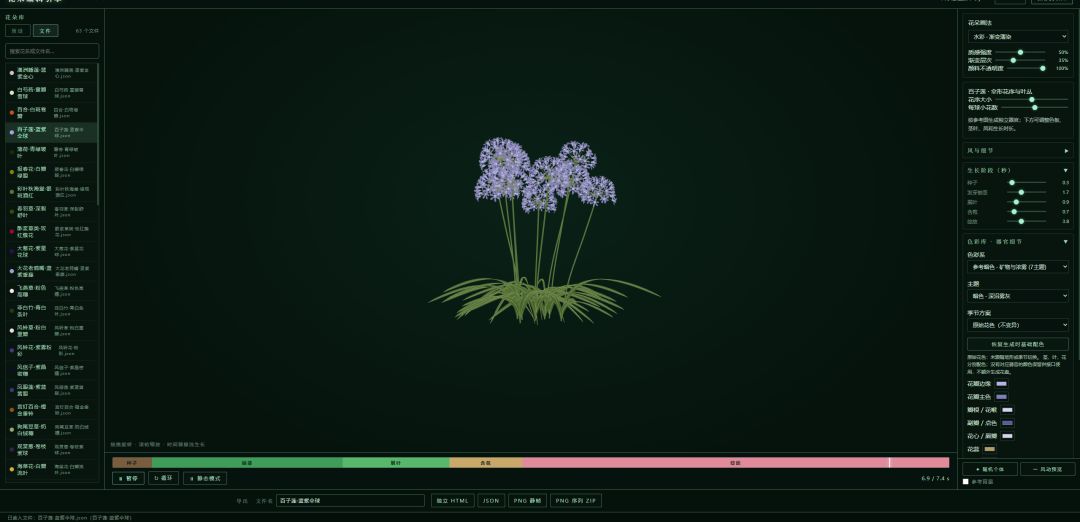Set the 含苞 stage duration slider
Screen dimensions: 1080x522
[x=1026, y=211]
